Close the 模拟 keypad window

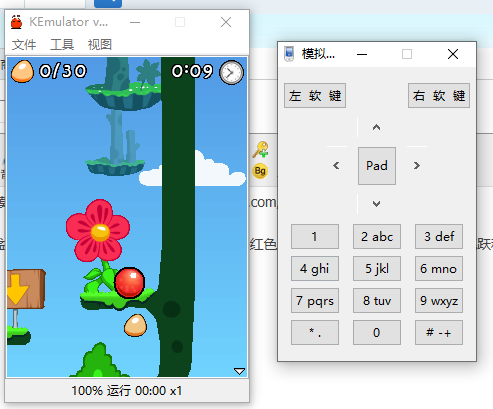click(x=453, y=54)
